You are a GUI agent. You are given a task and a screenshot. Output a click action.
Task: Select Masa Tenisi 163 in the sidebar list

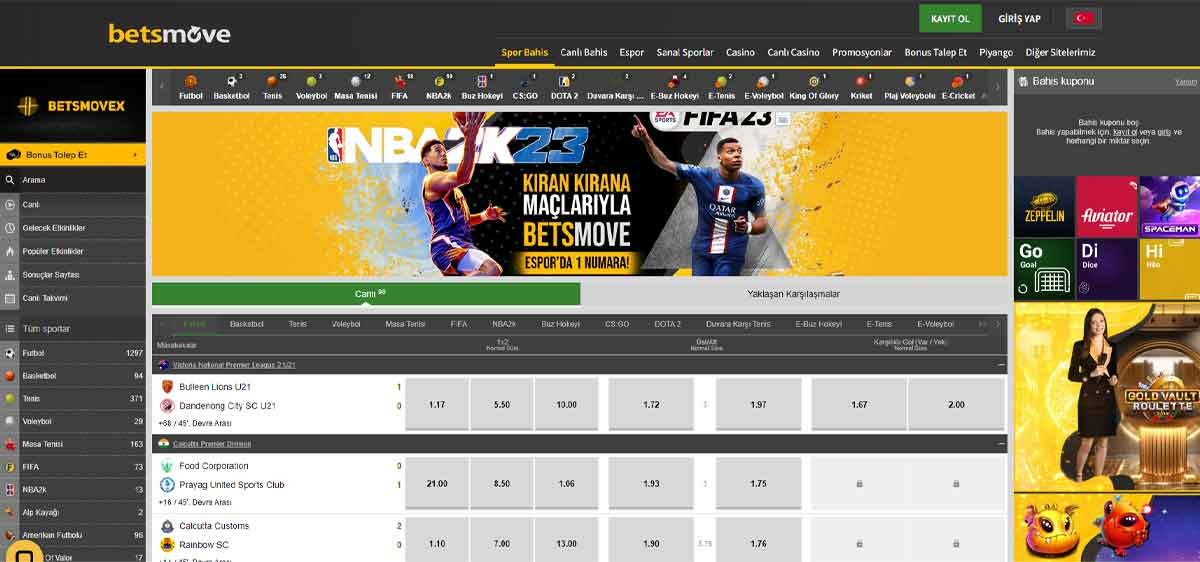coord(73,444)
